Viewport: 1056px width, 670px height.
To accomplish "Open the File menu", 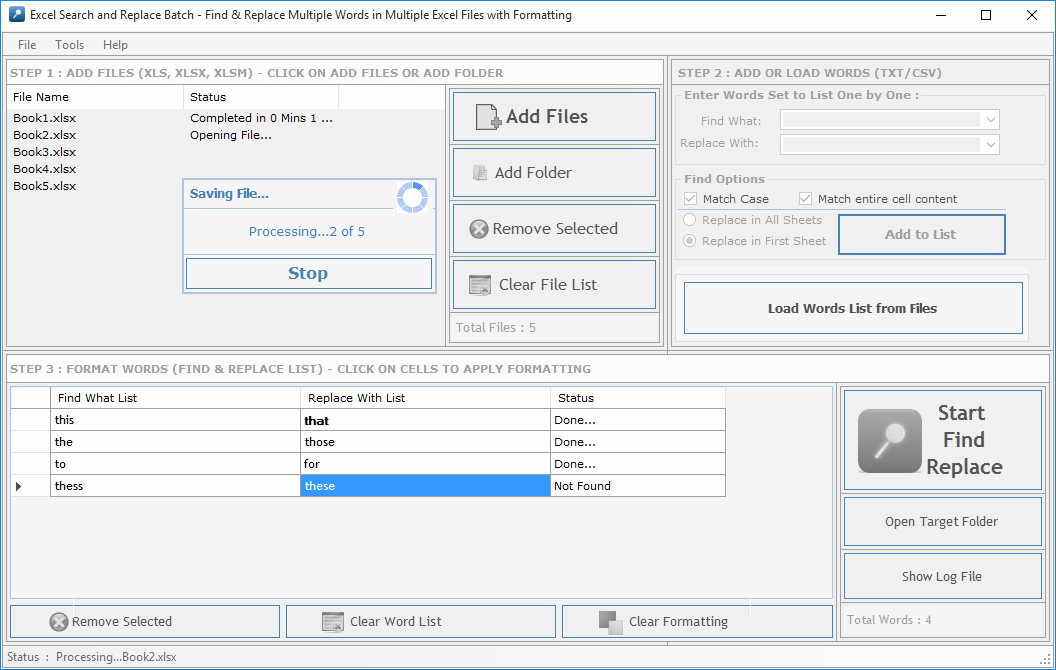I will coord(27,45).
